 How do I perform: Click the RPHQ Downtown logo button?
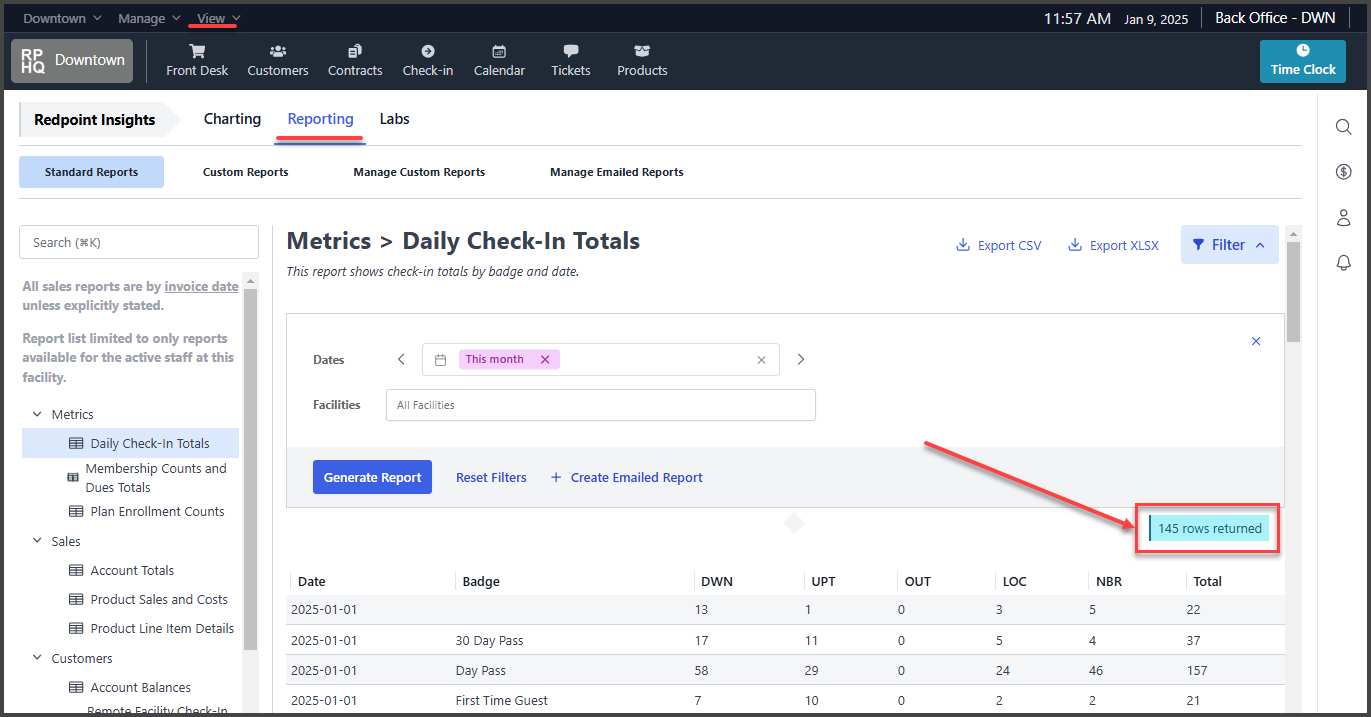[72, 61]
